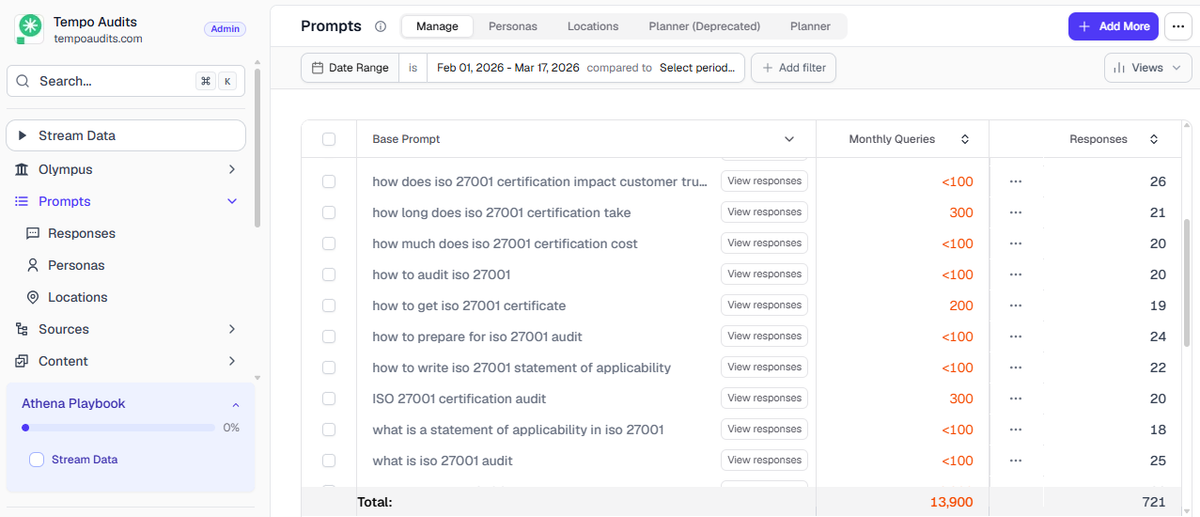Viewport: 1200px width, 517px height.
Task: Click the Admin badge
Action: [x=225, y=29]
